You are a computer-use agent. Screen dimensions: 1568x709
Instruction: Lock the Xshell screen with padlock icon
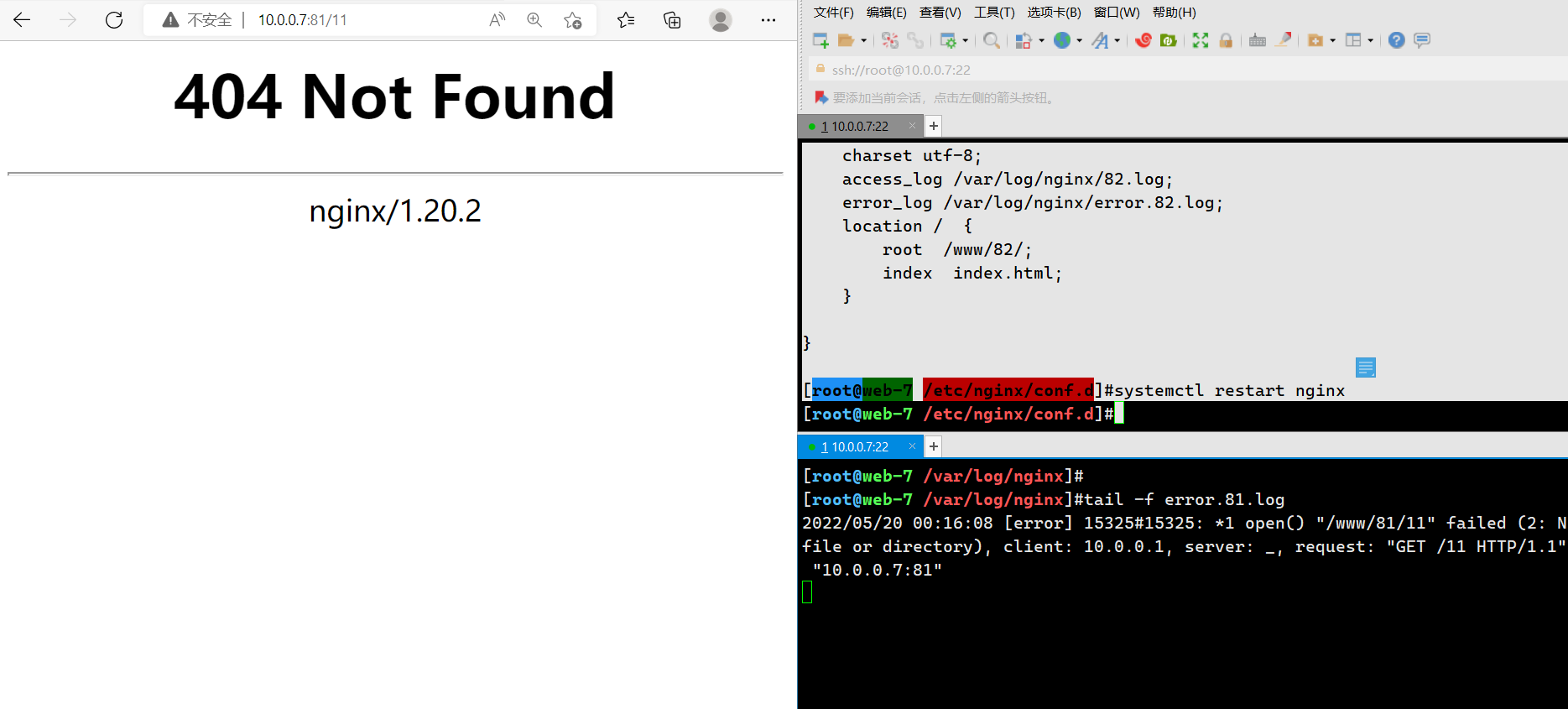point(1226,40)
